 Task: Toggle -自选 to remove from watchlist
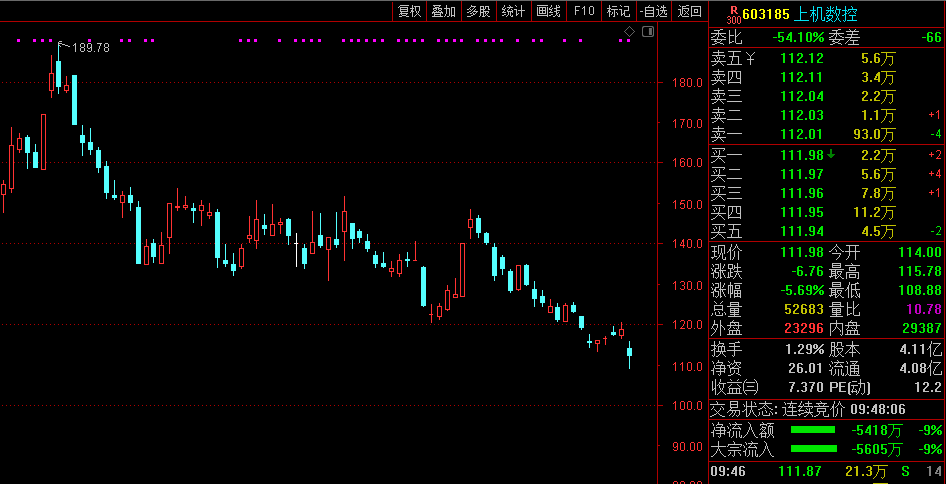tap(653, 11)
